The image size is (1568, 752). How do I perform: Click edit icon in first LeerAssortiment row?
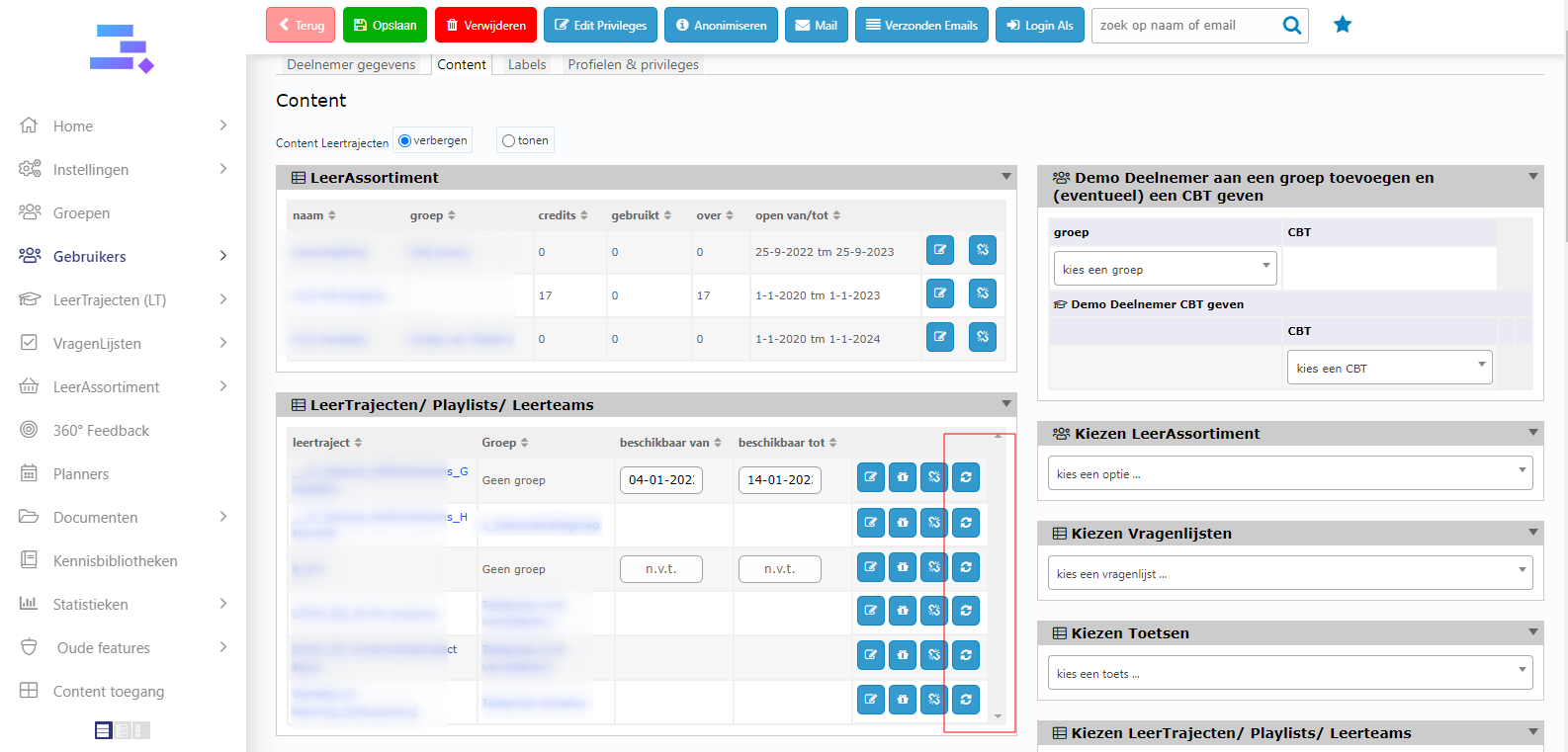pyautogui.click(x=940, y=250)
